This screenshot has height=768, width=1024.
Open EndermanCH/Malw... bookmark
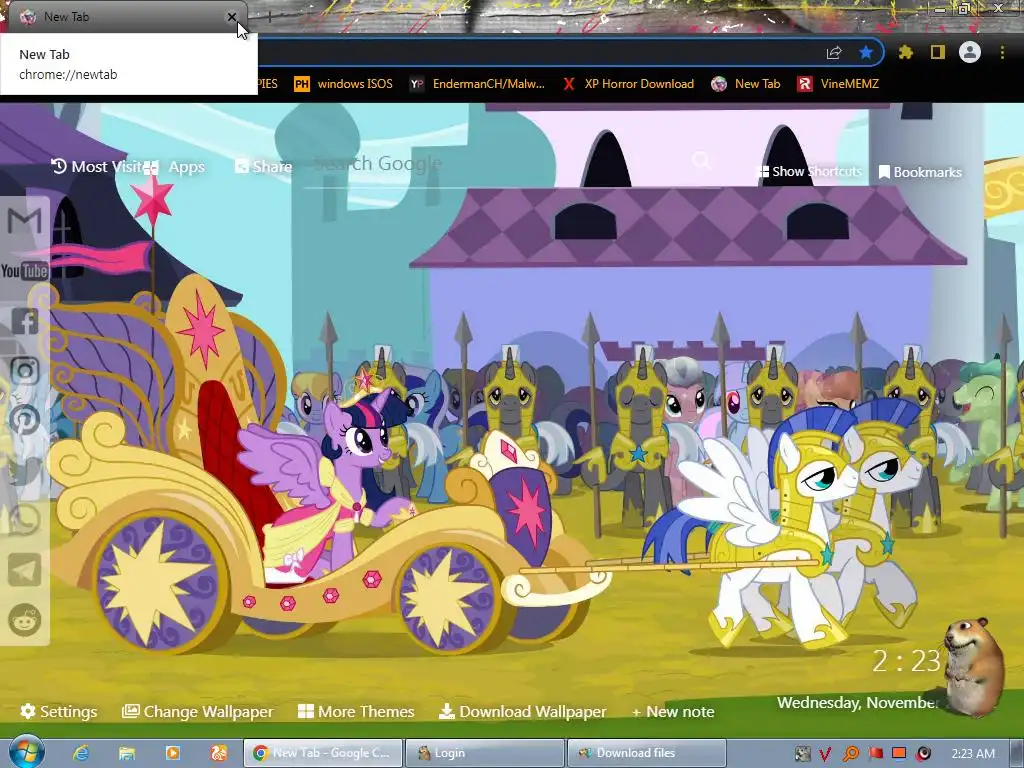(x=477, y=84)
